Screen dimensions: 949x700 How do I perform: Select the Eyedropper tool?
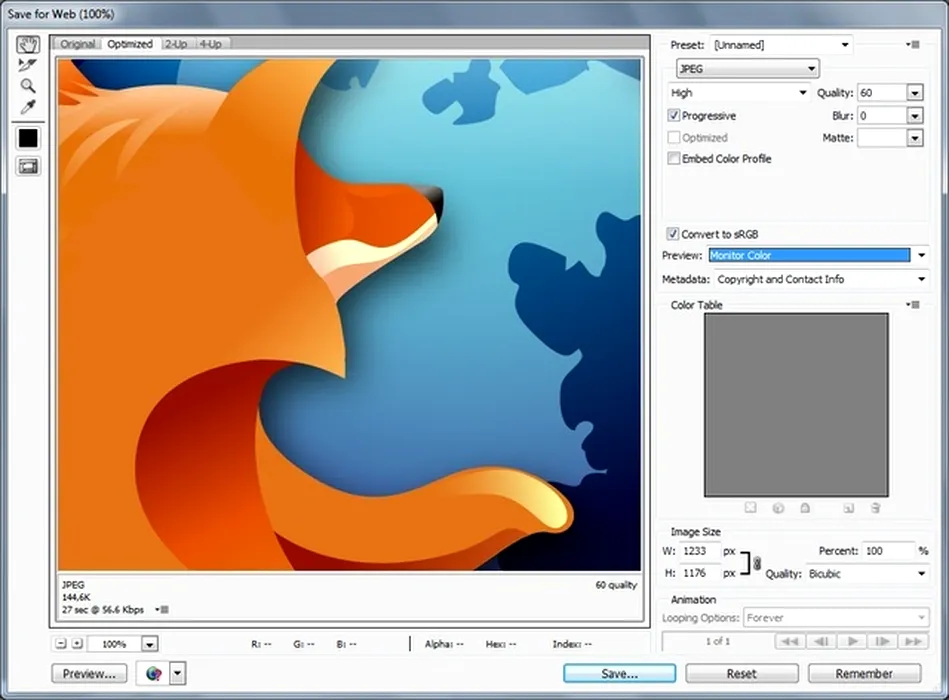click(28, 107)
